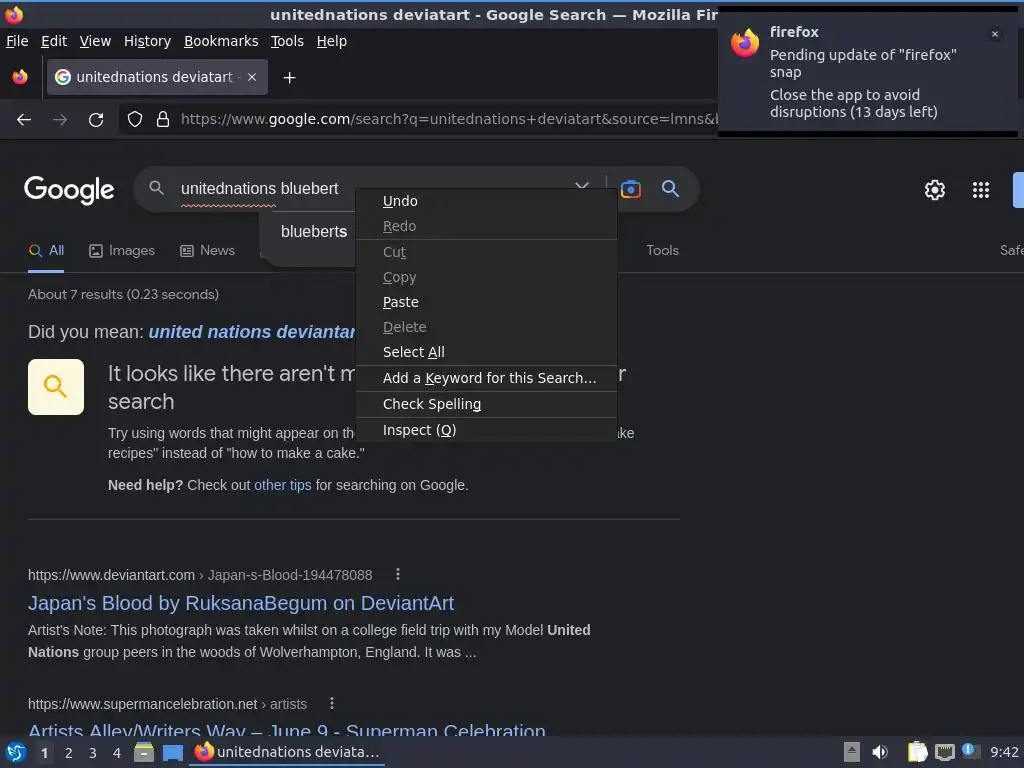Switch to virtual desktop 4

point(116,753)
